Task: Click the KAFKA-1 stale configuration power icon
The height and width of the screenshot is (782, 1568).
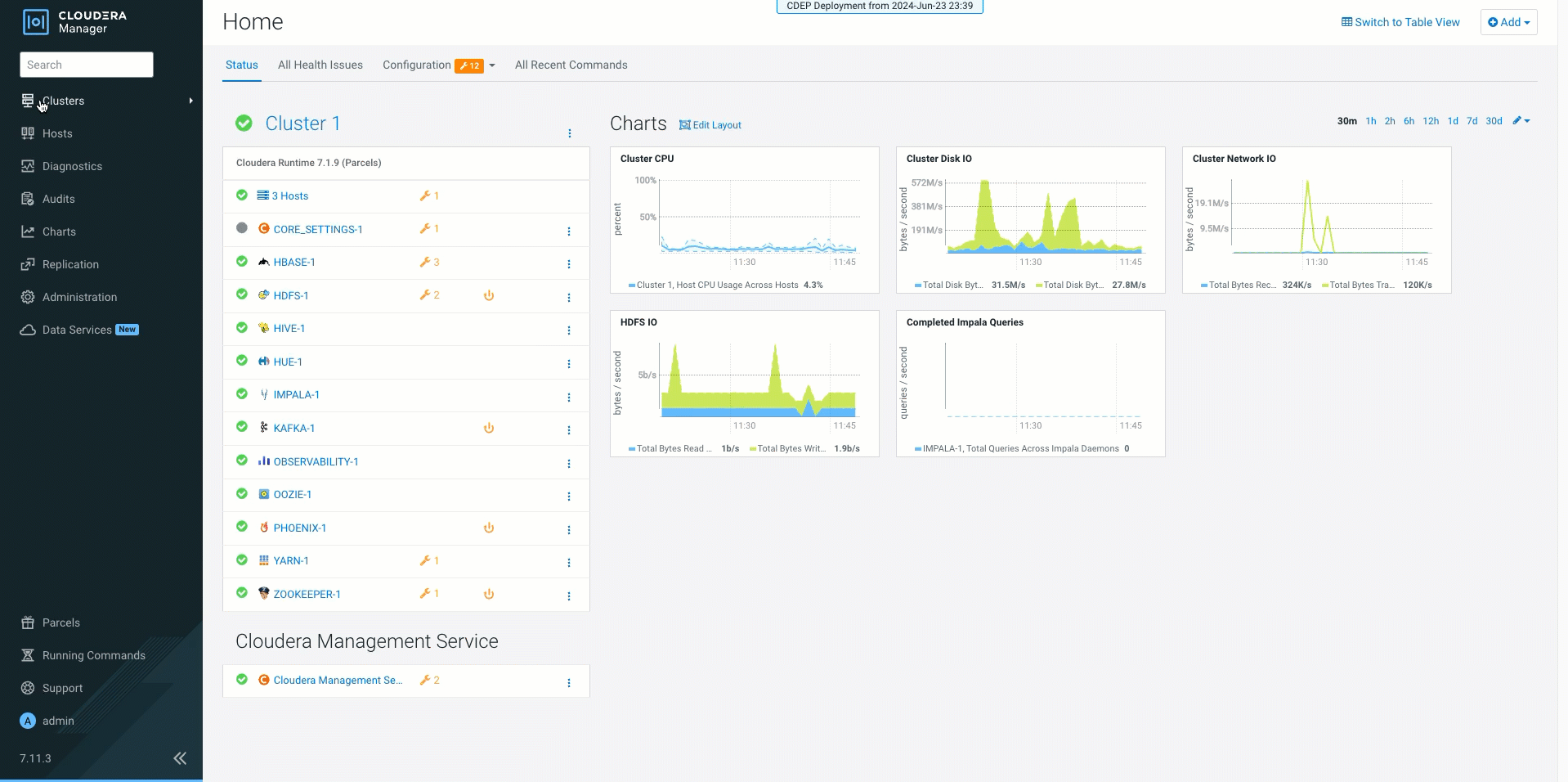Action: [489, 429]
